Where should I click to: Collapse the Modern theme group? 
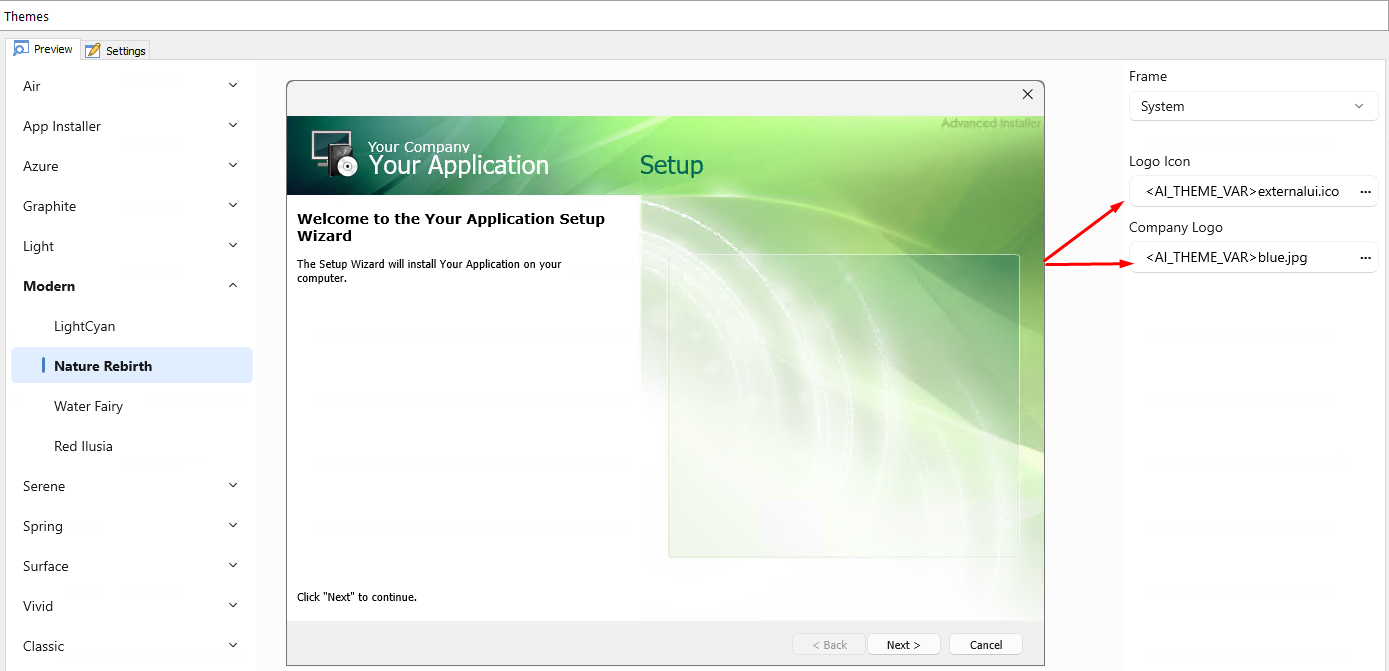tap(131, 286)
